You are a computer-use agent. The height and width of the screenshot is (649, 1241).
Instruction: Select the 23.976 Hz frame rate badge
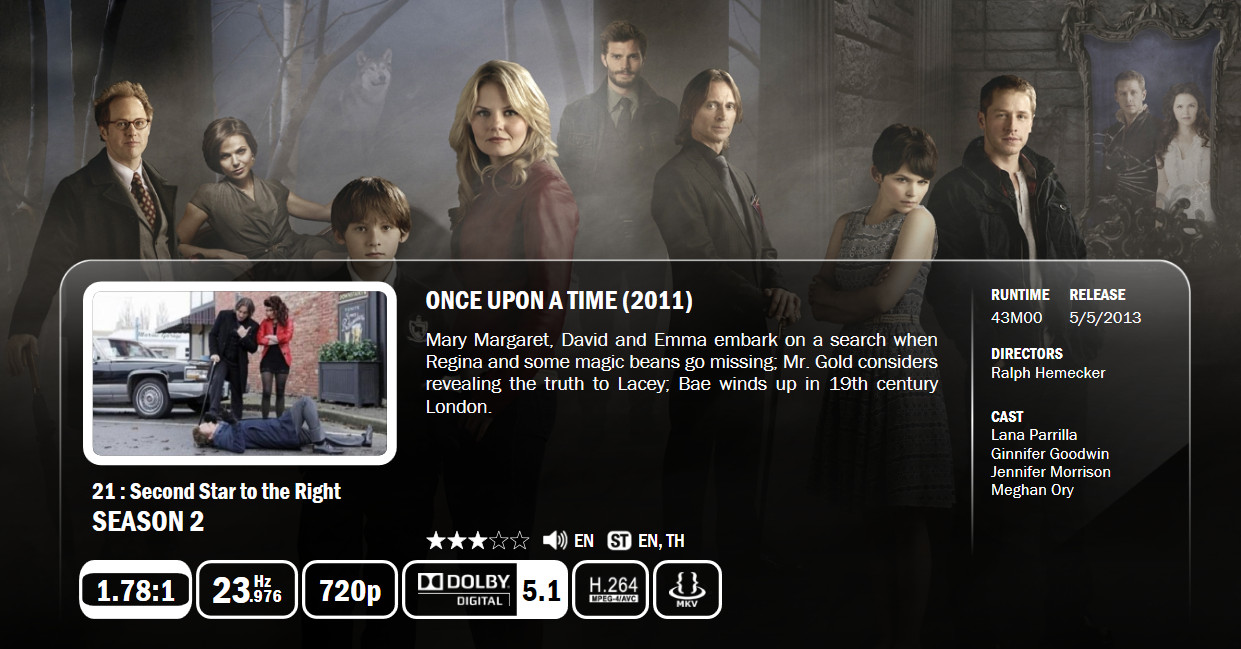coord(247,590)
